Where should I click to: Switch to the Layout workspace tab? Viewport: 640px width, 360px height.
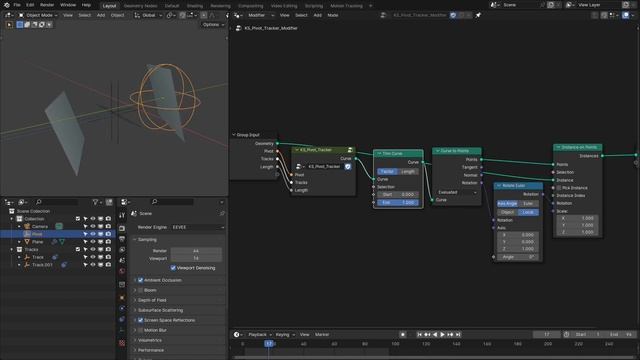point(109,6)
